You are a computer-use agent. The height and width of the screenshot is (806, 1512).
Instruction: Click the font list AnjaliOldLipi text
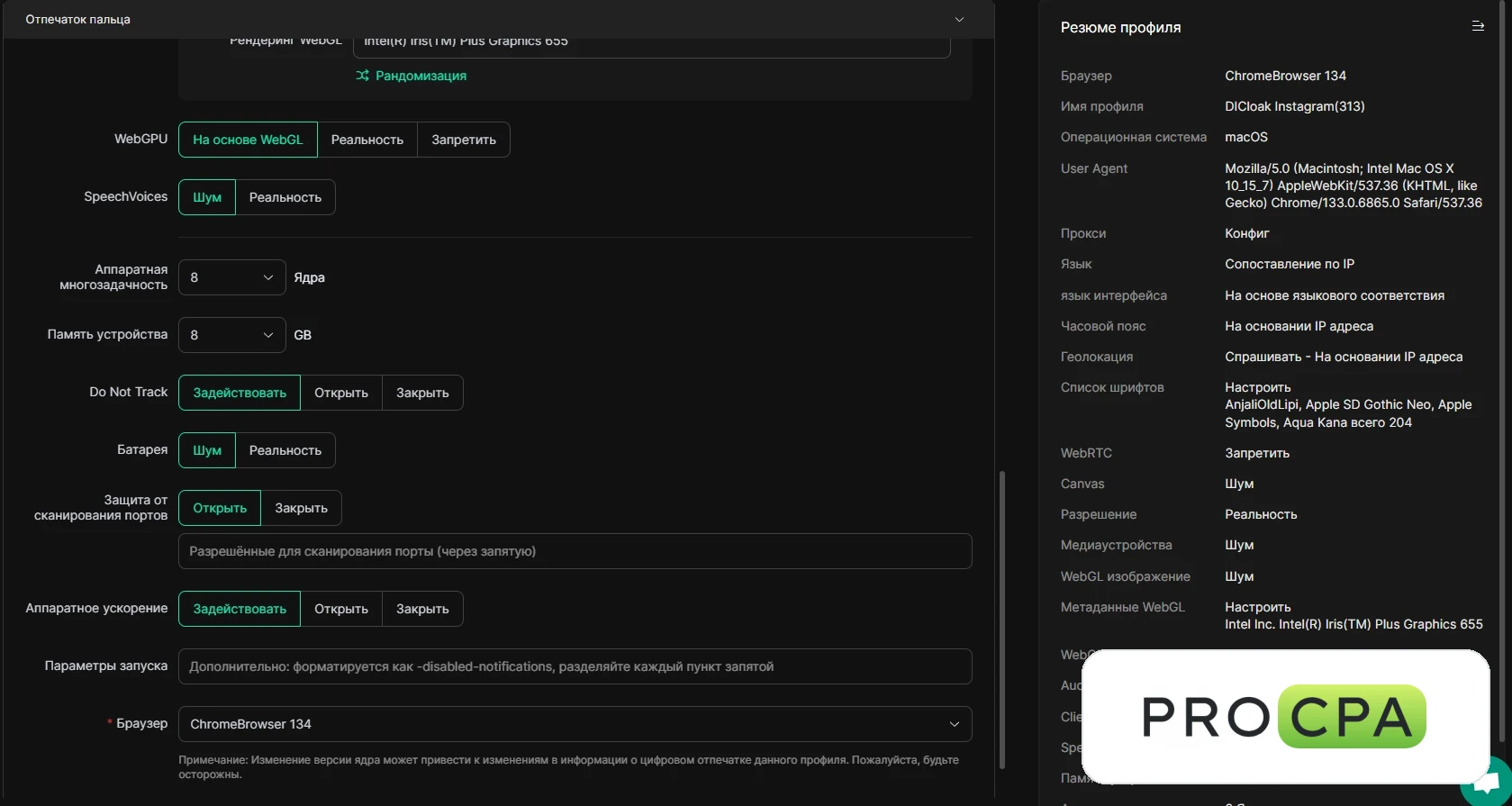(x=1348, y=413)
